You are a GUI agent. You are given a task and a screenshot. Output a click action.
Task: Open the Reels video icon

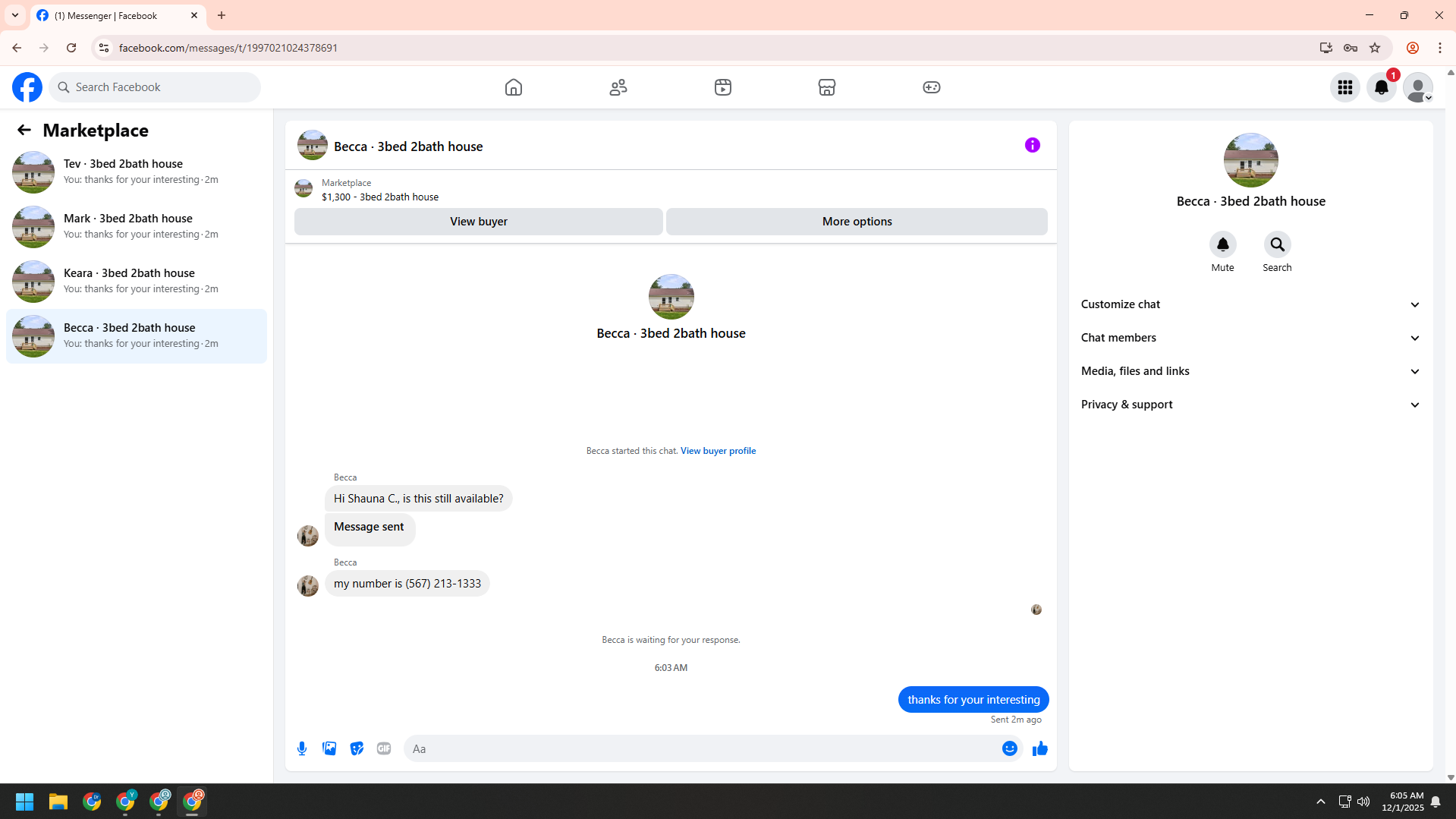(x=723, y=87)
